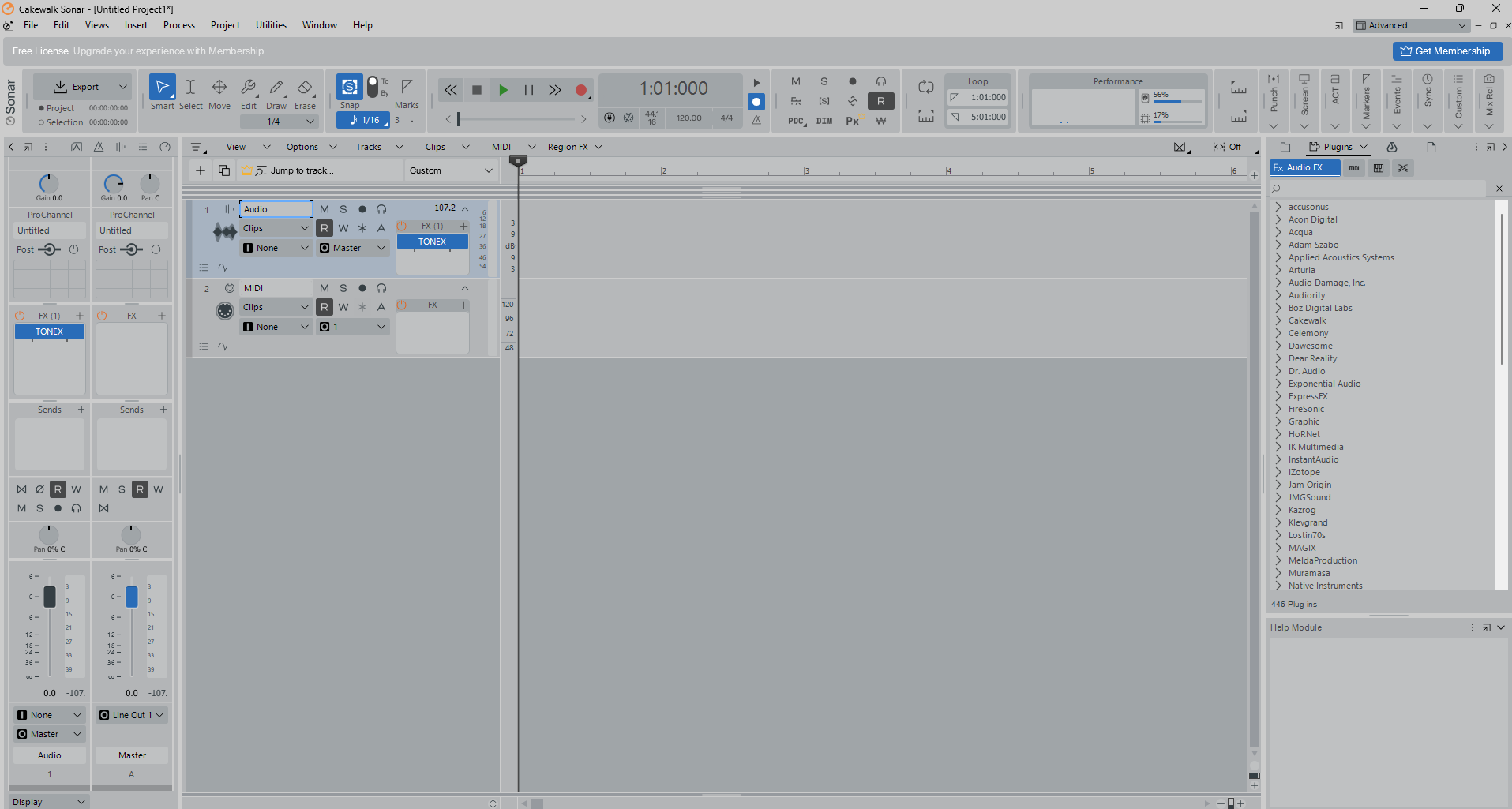The width and height of the screenshot is (1512, 809).
Task: Enable input echo on MIDI track
Action: [381, 288]
